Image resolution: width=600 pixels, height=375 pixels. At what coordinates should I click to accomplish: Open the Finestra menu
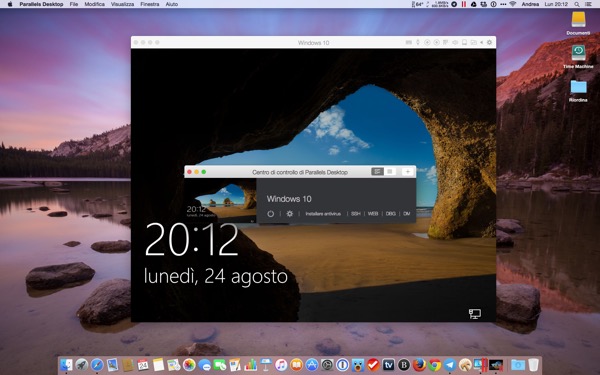tap(150, 4)
